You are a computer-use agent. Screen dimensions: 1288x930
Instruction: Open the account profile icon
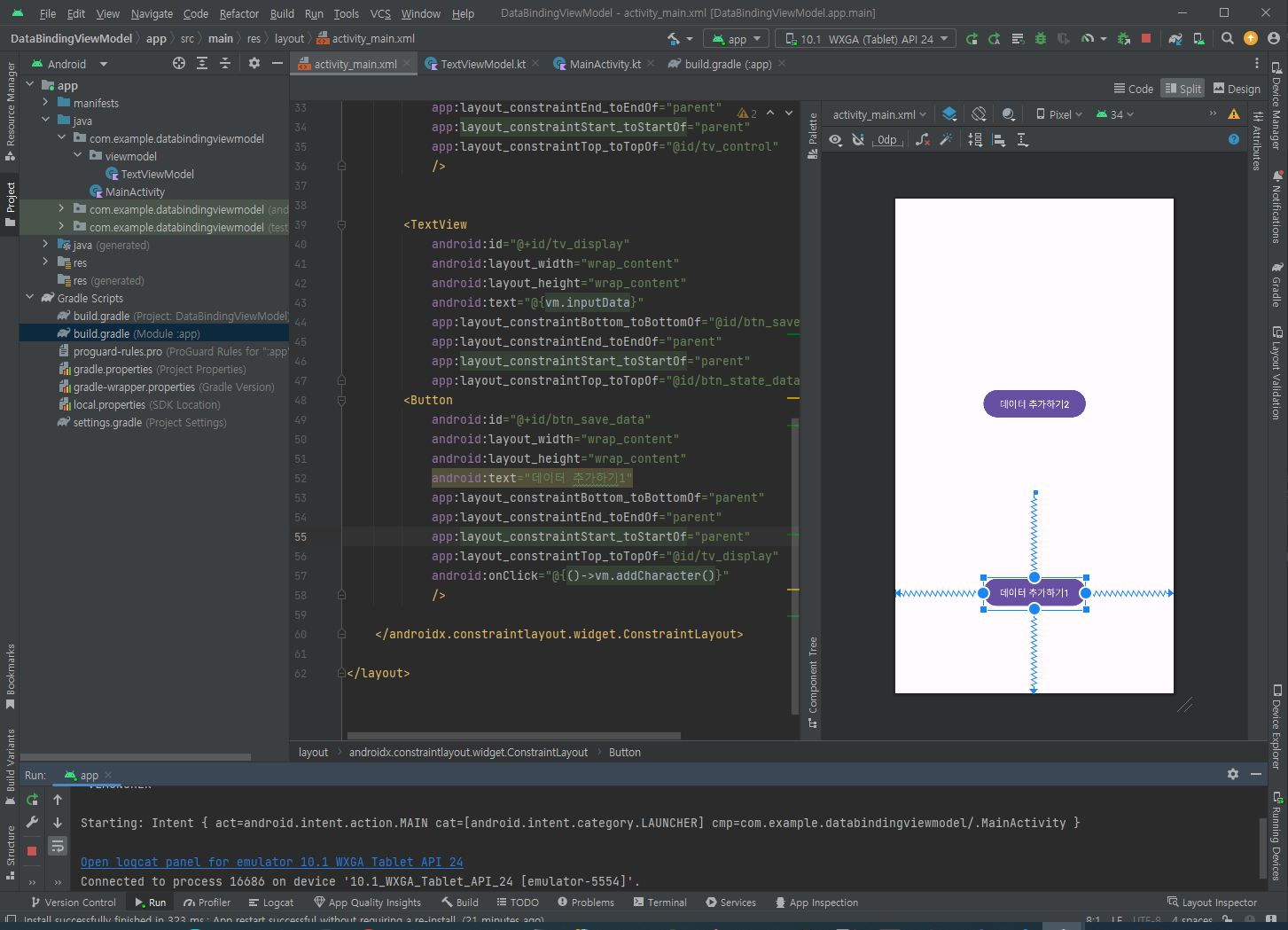tap(1274, 38)
